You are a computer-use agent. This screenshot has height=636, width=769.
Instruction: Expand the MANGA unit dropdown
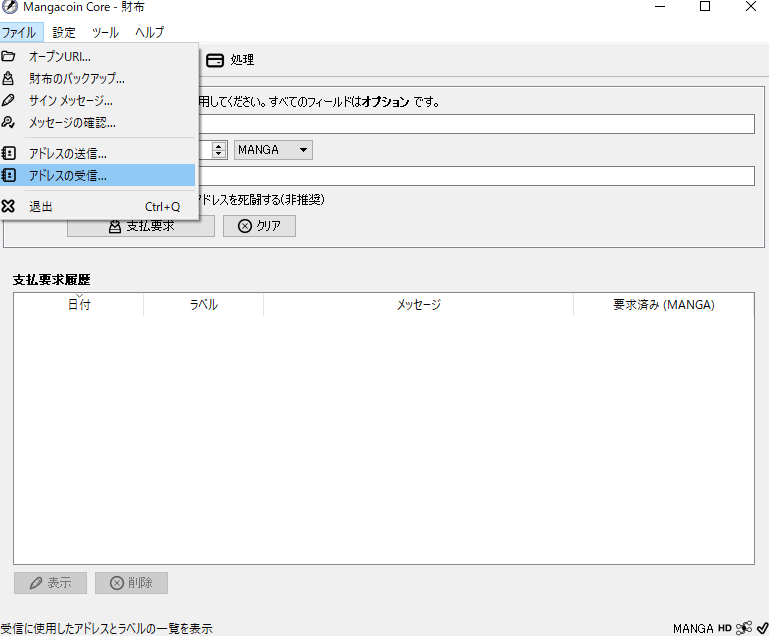point(273,150)
